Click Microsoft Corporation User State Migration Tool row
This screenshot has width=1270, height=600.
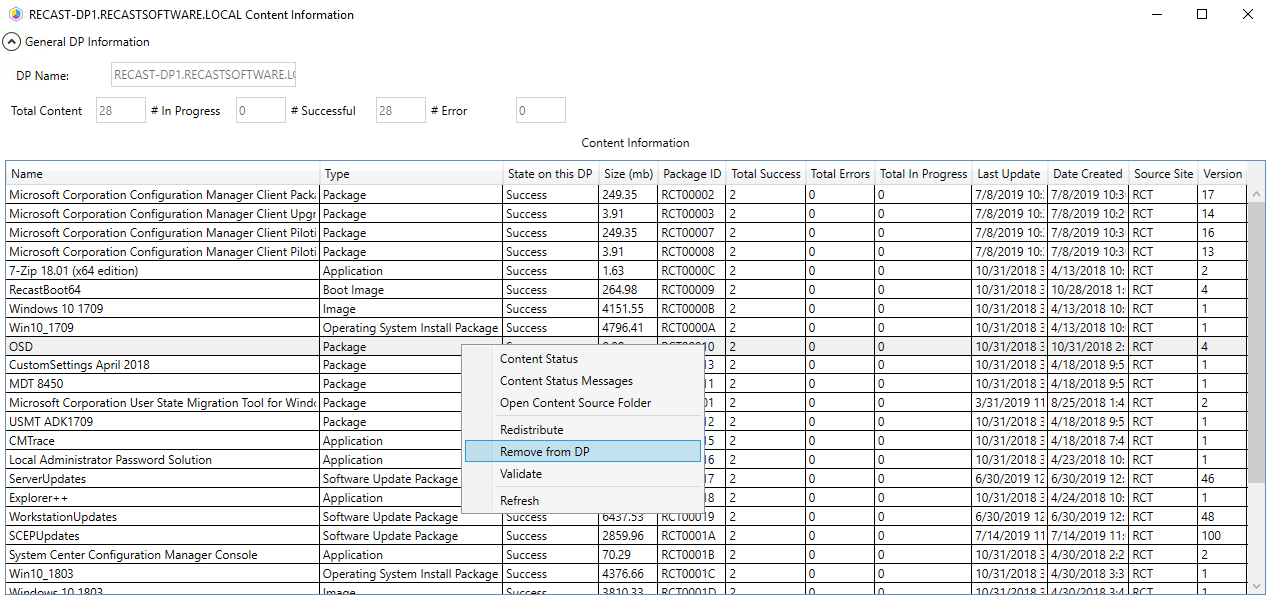627,403
